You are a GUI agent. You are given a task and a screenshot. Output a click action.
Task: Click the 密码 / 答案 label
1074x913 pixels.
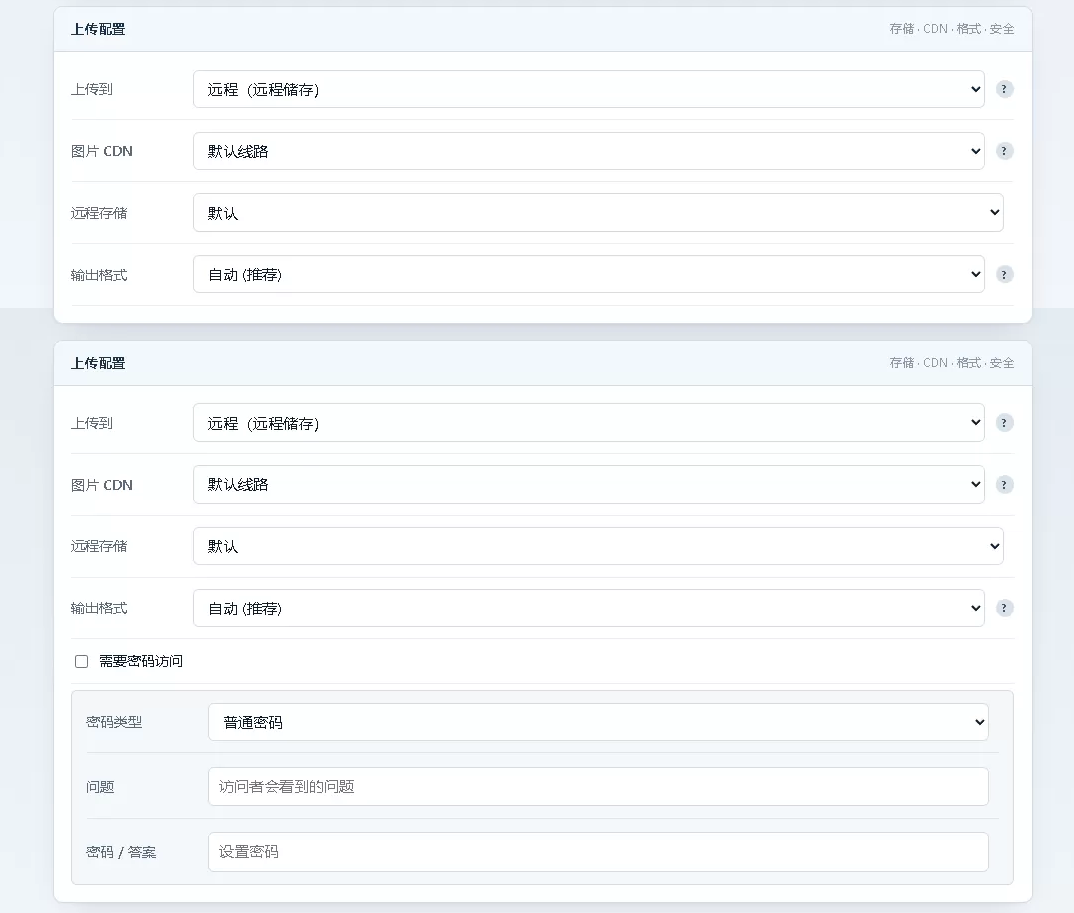tap(121, 852)
